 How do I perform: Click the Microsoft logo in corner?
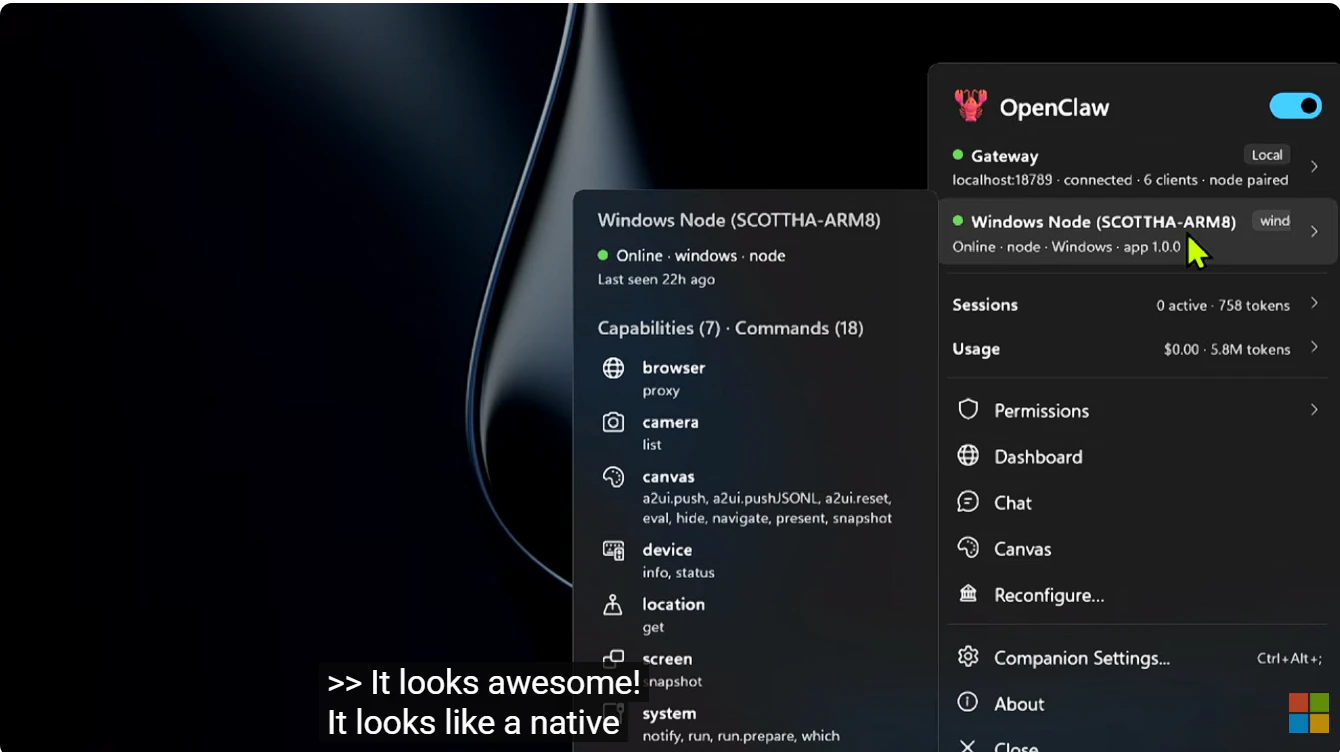(1309, 713)
